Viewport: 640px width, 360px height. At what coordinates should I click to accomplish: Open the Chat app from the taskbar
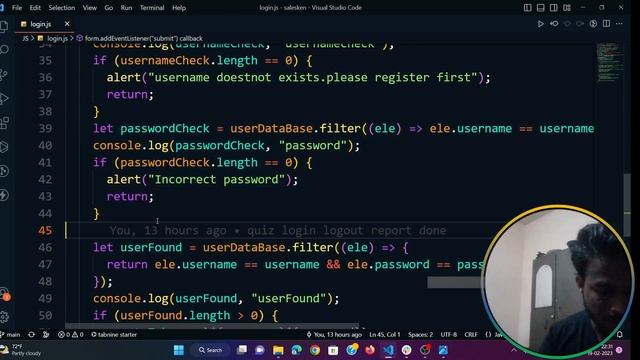(260, 350)
